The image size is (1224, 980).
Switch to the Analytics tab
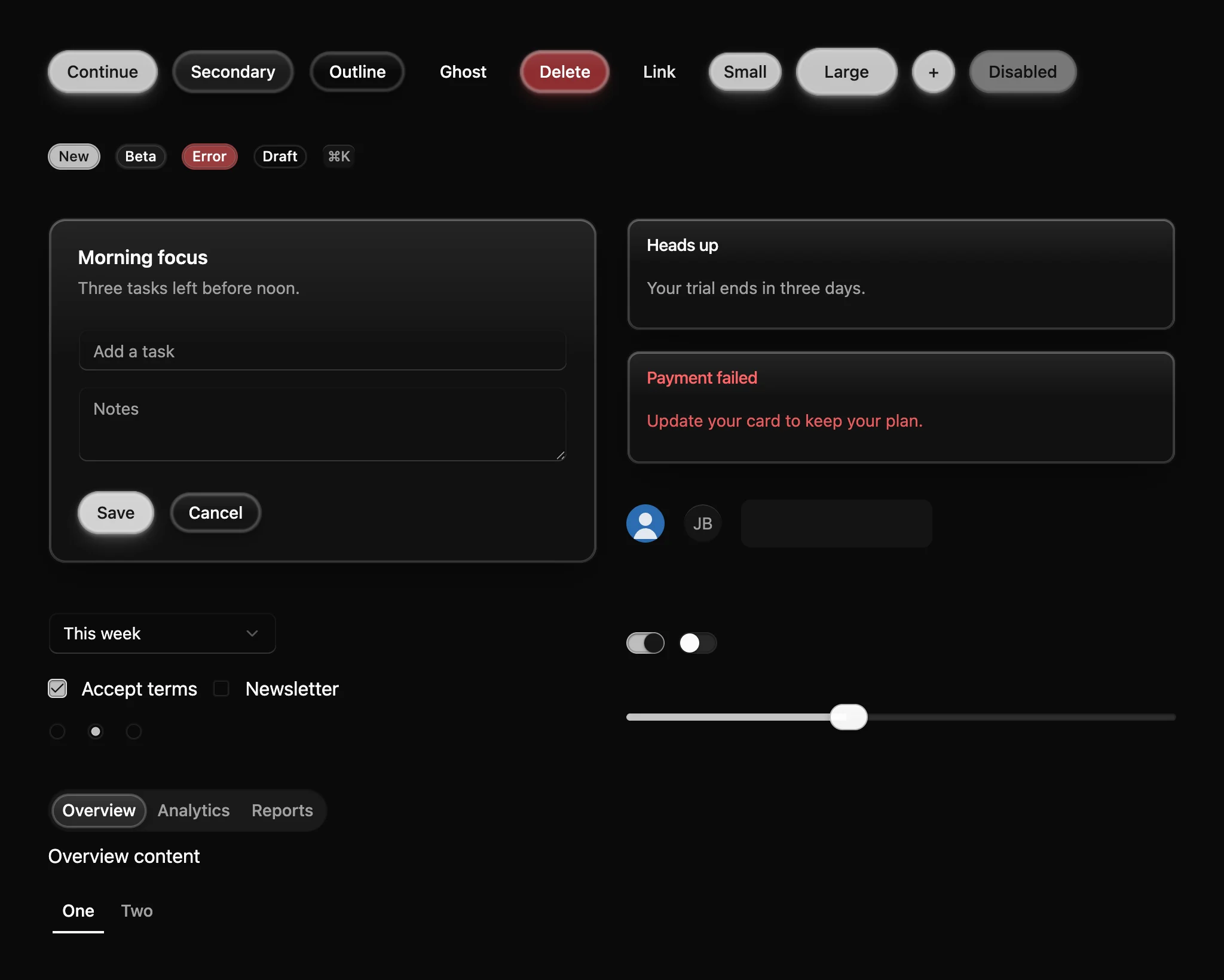(x=194, y=810)
